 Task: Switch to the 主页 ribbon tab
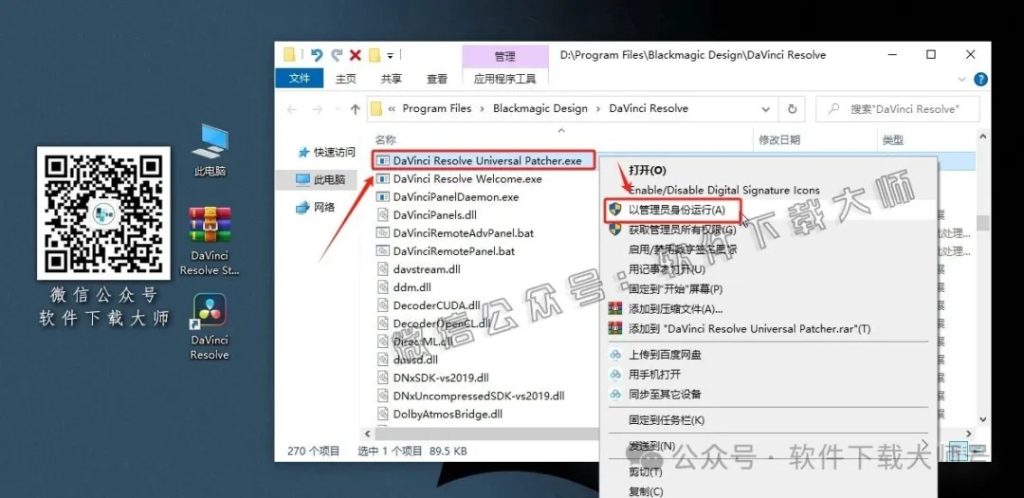pos(346,79)
